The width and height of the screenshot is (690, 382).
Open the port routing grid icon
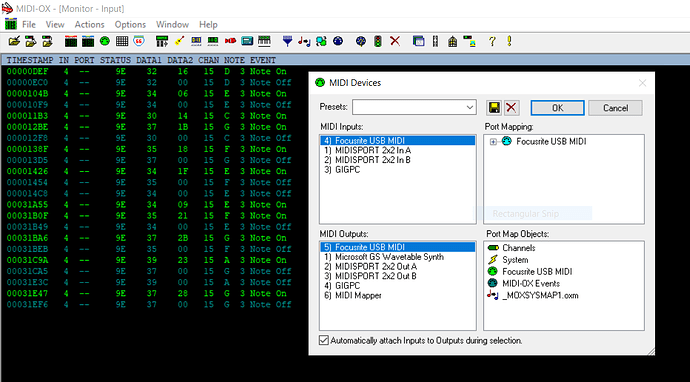pos(122,41)
